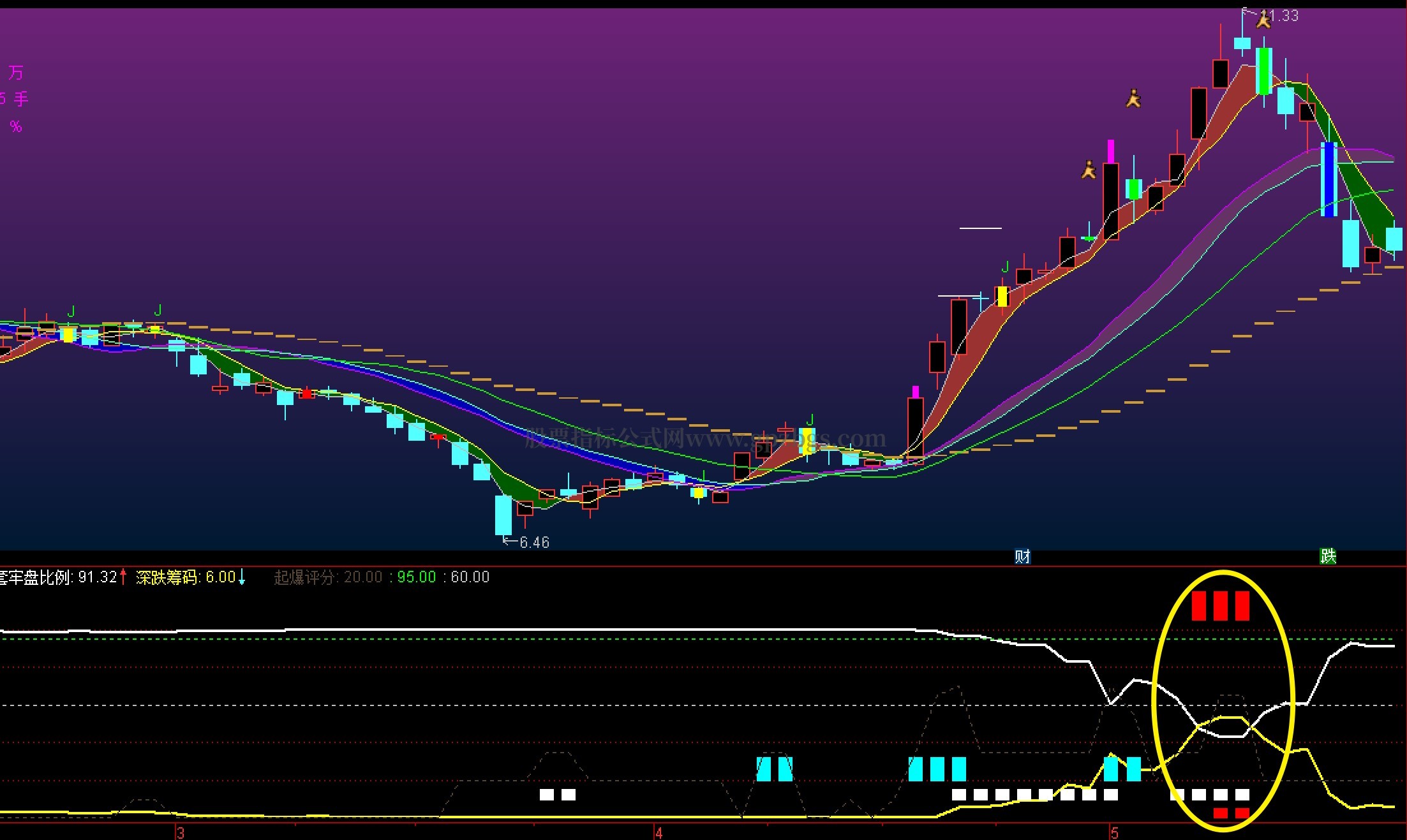Select the 60.00 score value
Viewport: 1407px width, 840px height.
[470, 577]
